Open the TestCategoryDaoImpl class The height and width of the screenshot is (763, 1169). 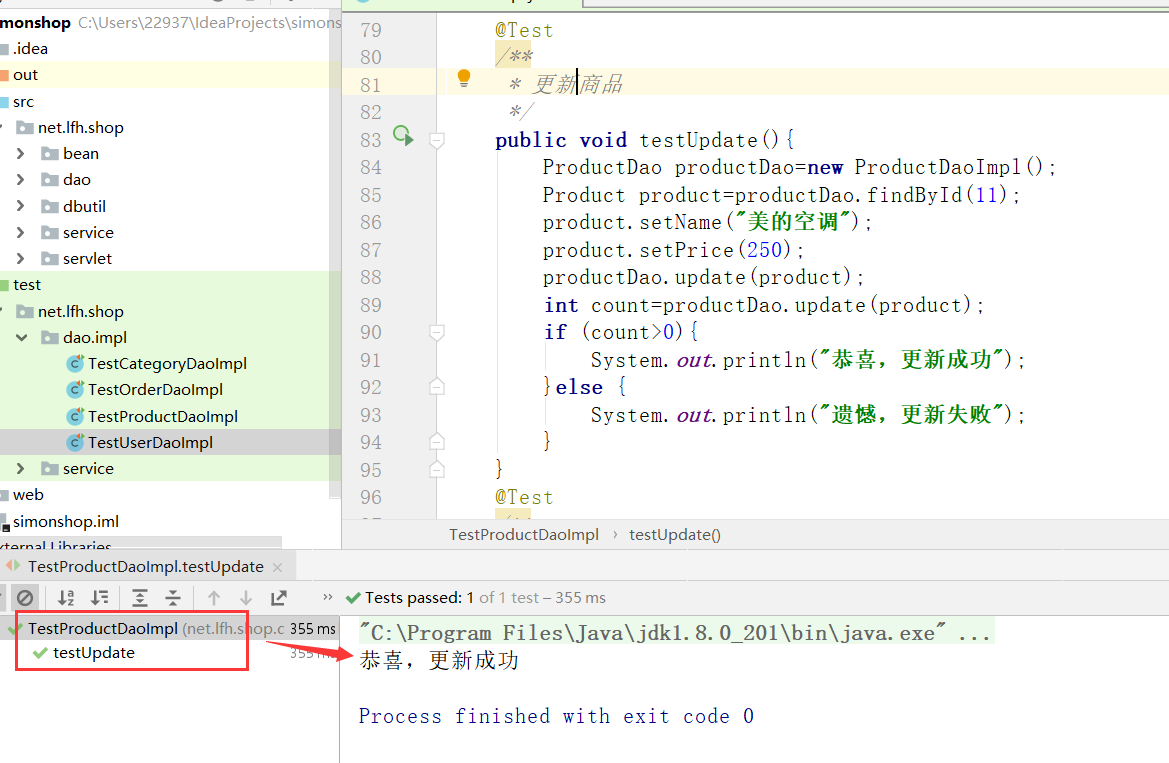click(167, 364)
